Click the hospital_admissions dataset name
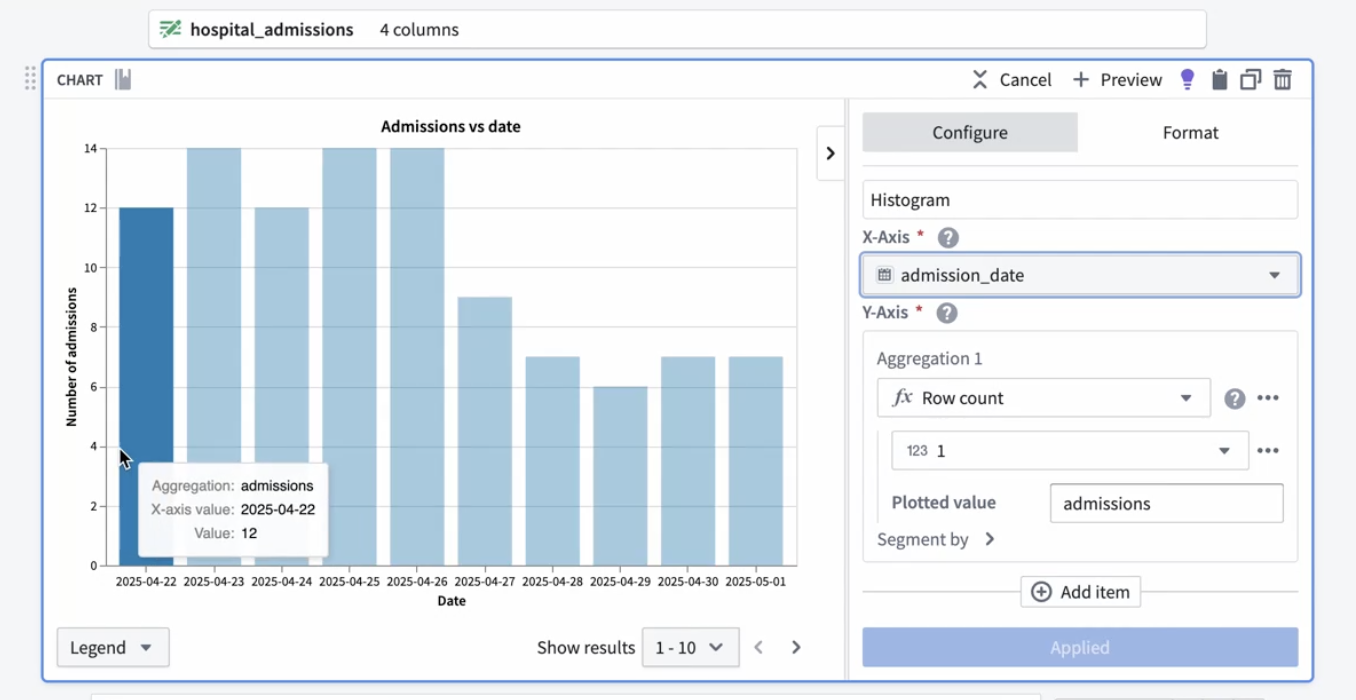 point(272,30)
